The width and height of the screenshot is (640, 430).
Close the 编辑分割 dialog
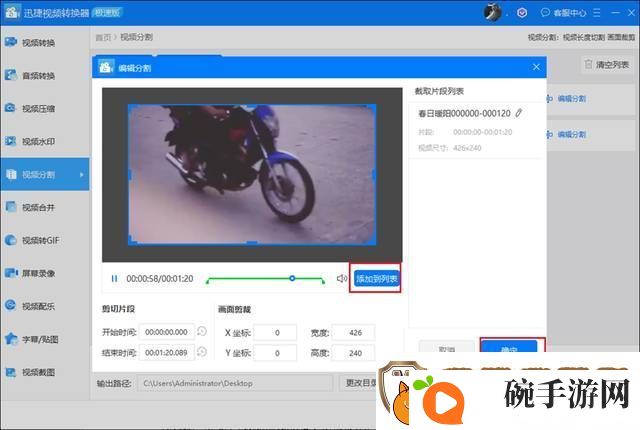click(536, 67)
